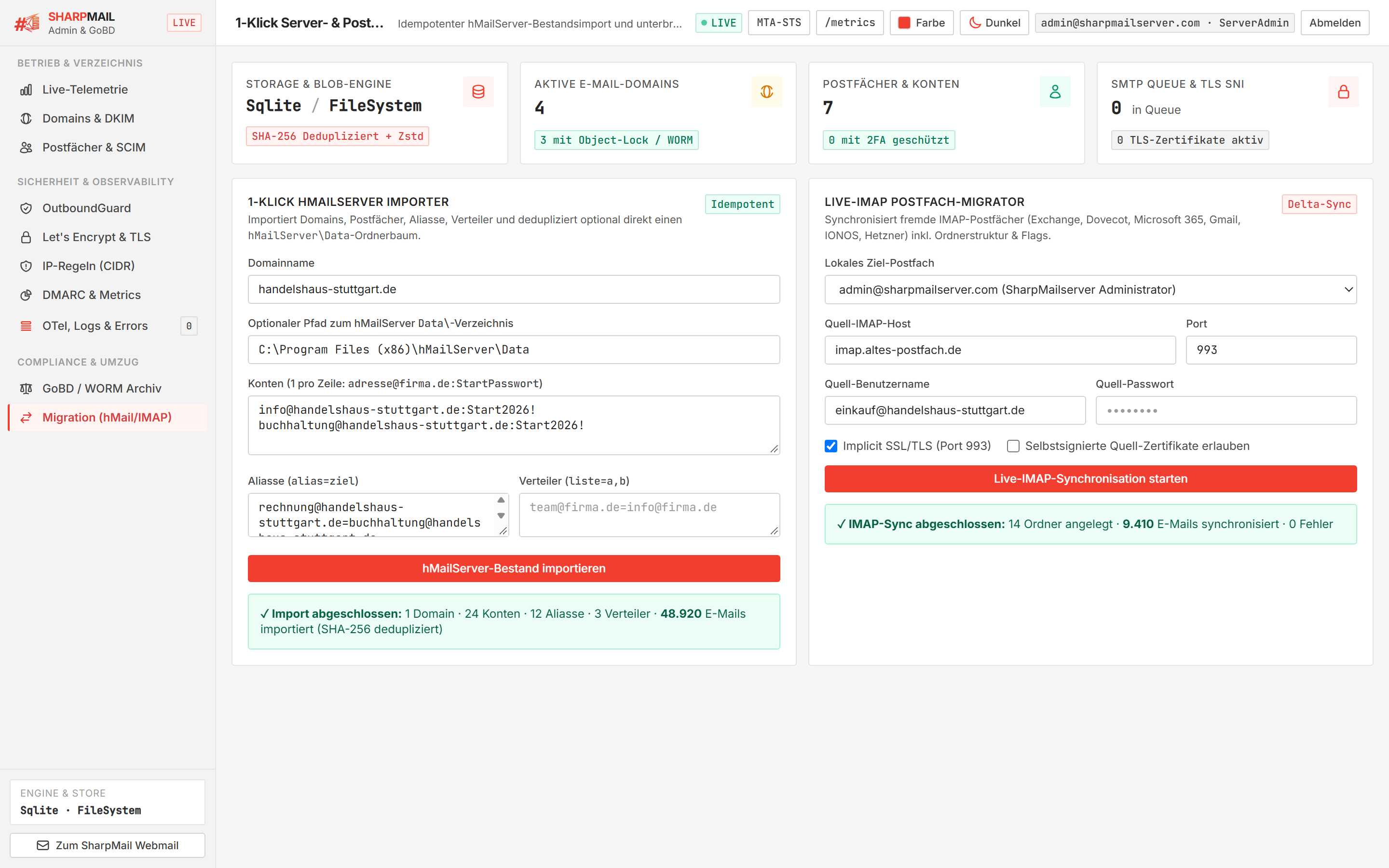Click the OTel Logs error count badge

(189, 326)
